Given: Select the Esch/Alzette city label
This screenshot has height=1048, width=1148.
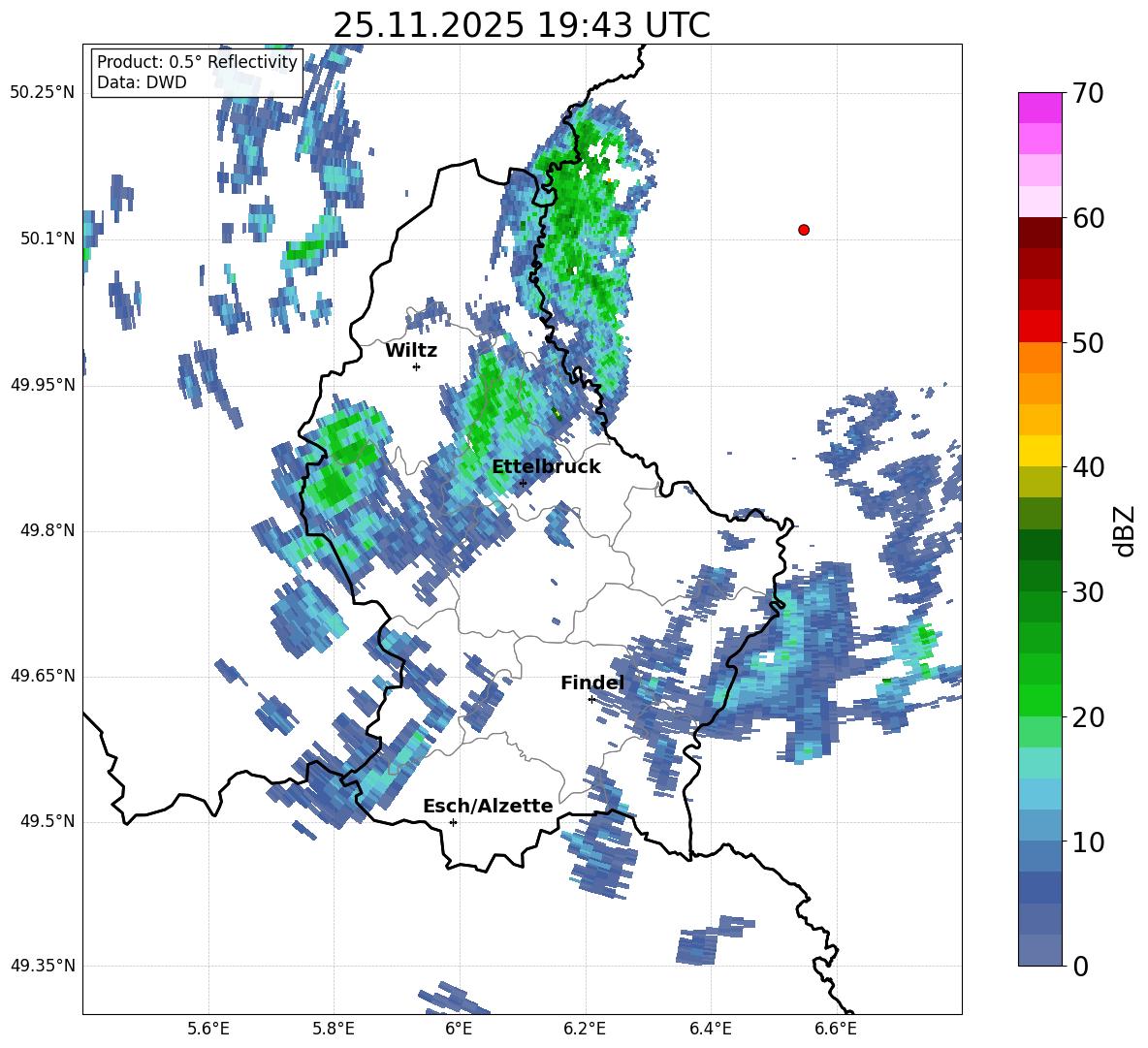Looking at the screenshot, I should [x=488, y=806].
